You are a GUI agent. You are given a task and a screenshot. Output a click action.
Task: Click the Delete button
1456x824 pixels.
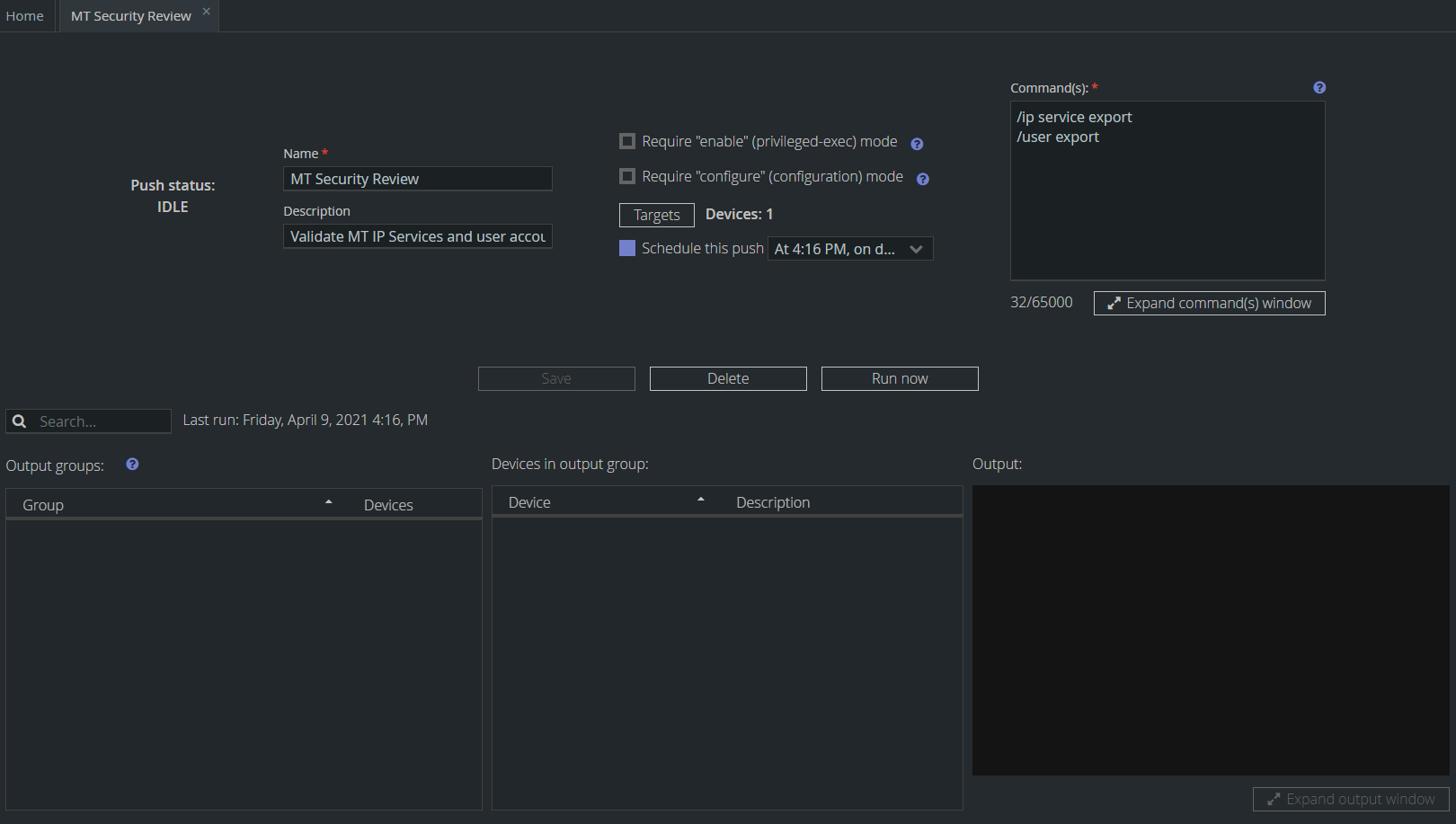click(728, 378)
